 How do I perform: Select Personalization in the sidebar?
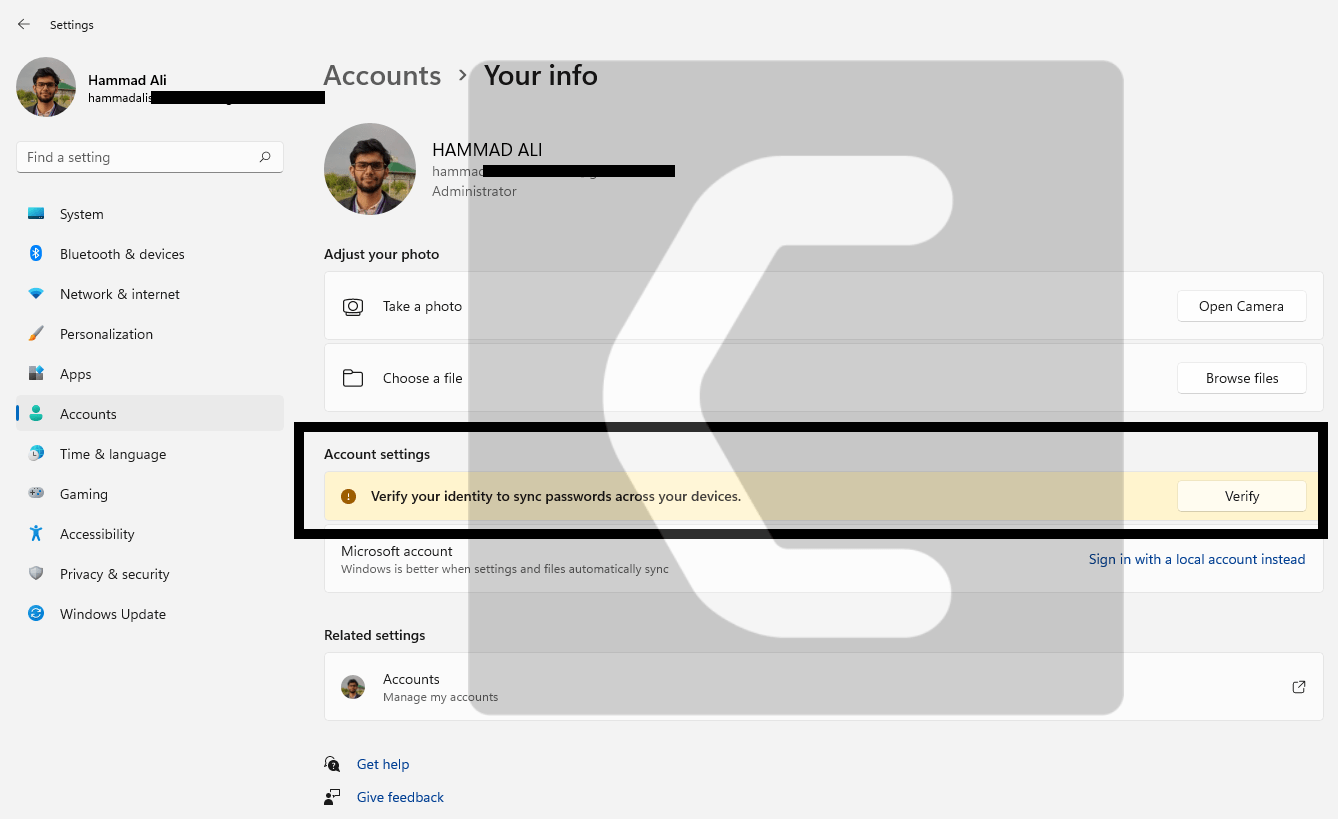(x=150, y=334)
